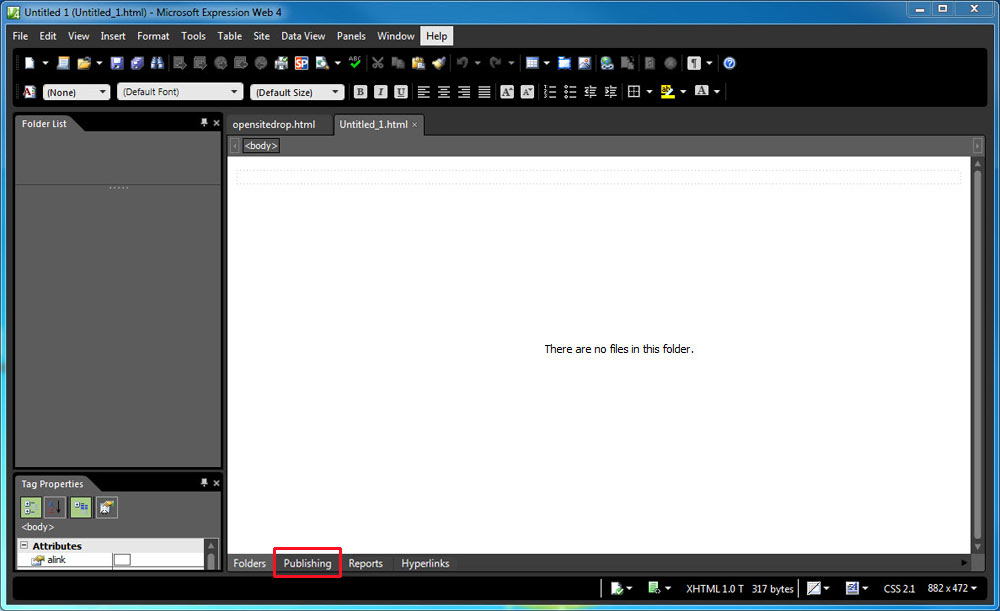Select the Format Painter brush icon

pyautogui.click(x=439, y=63)
